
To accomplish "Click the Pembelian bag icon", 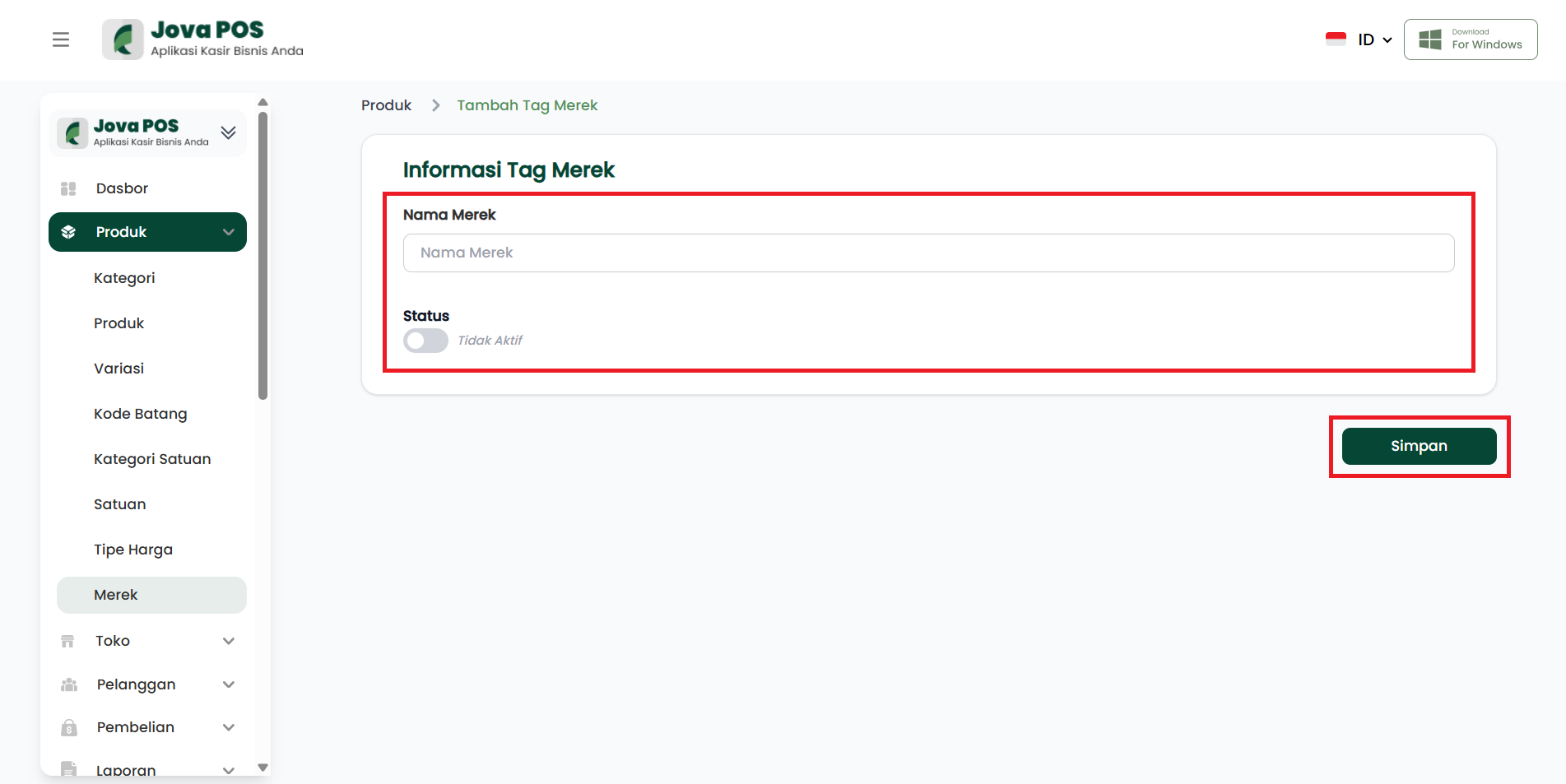I will [x=69, y=727].
